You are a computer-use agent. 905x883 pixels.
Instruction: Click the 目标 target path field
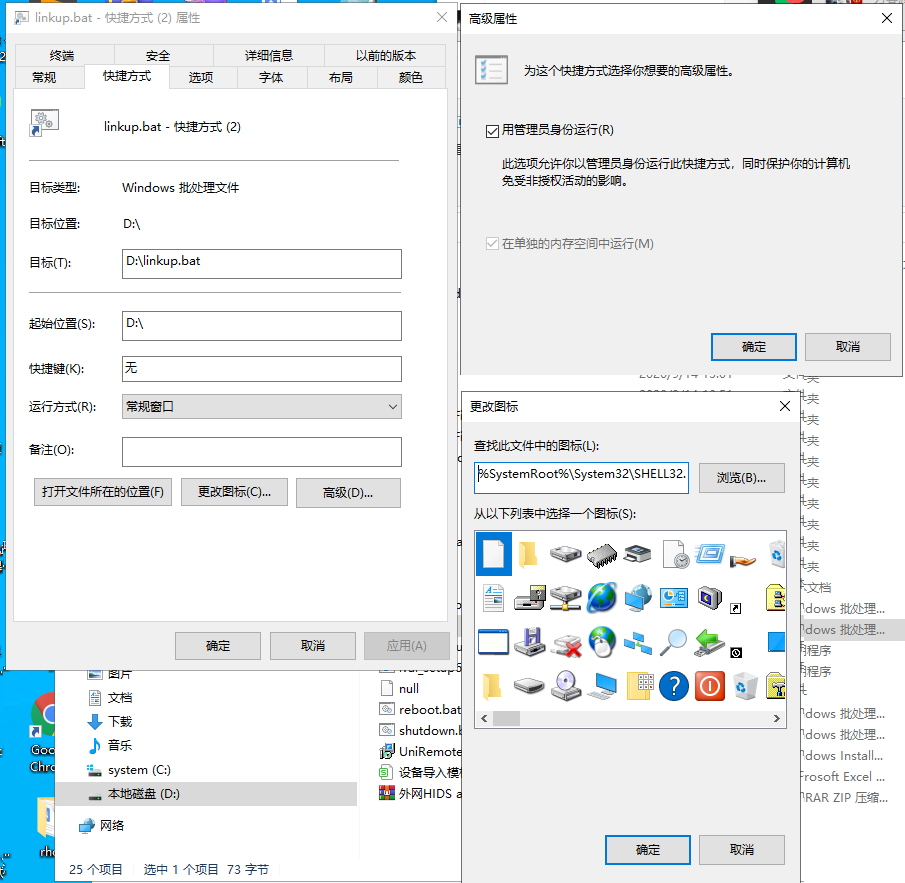pos(261,264)
